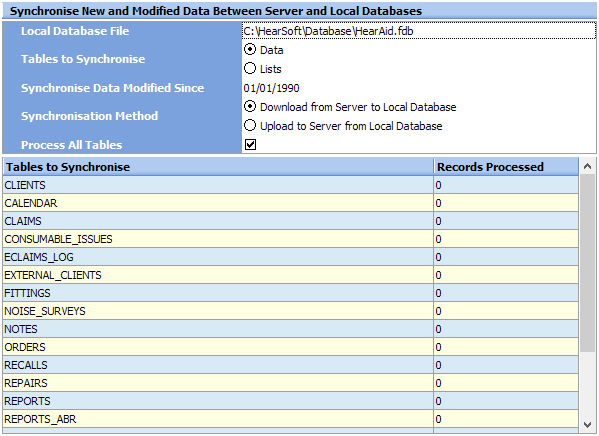This screenshot has width=599, height=436.
Task: Click Records Processed value for REPORTS
Action: pyautogui.click(x=506, y=400)
